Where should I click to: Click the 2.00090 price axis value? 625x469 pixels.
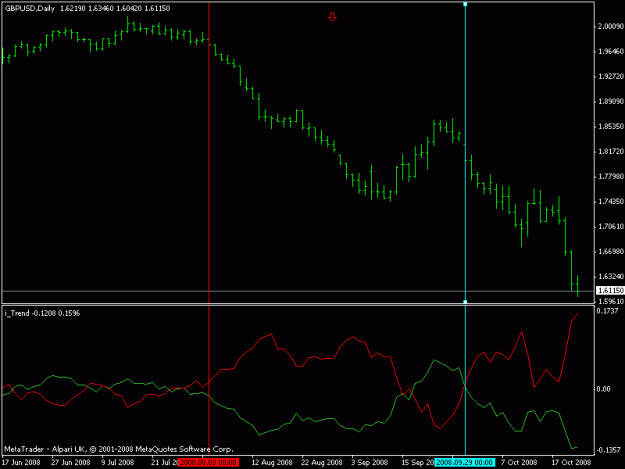click(610, 26)
